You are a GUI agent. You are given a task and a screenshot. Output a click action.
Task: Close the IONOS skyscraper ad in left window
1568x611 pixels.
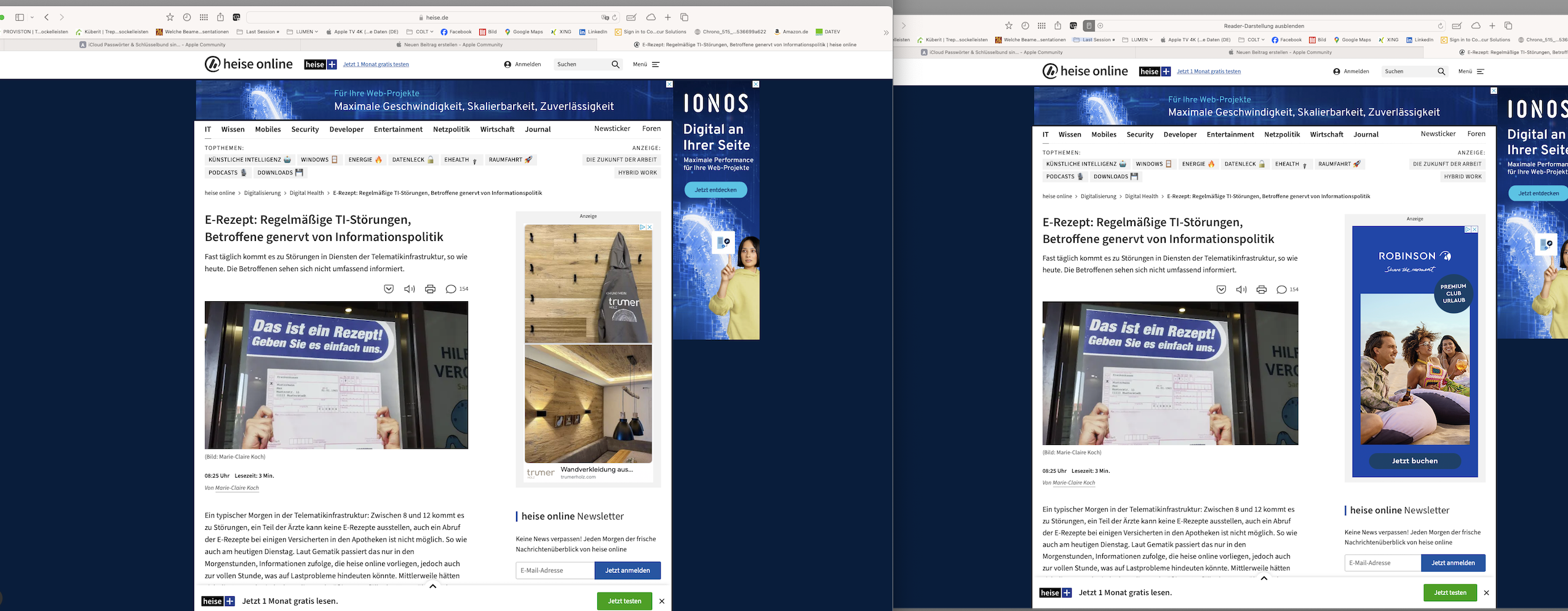(756, 84)
